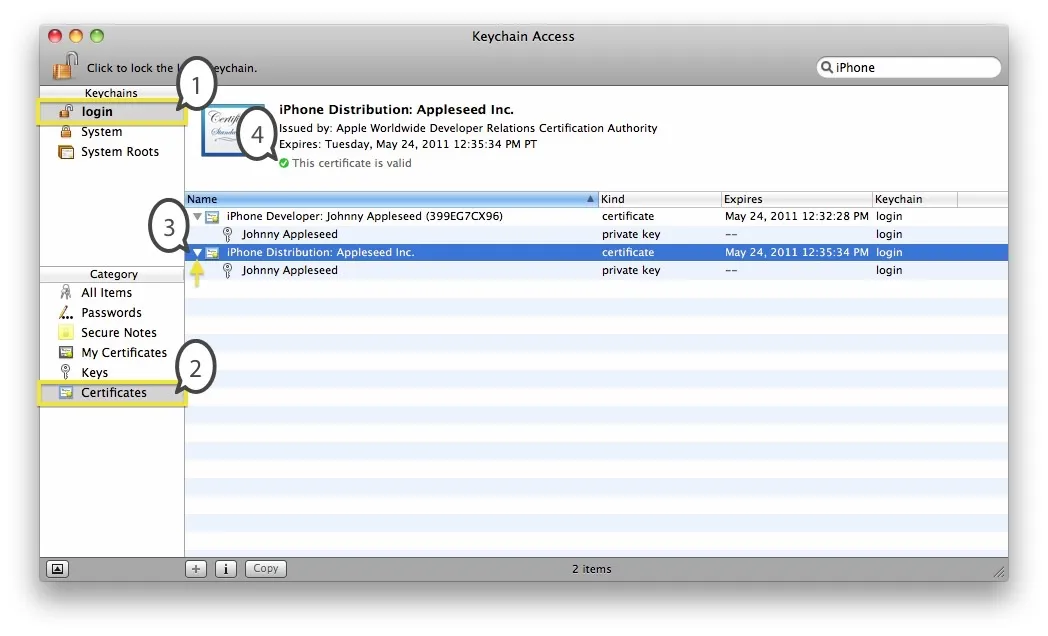Open the Certificates category
Image resolution: width=1048 pixels, height=636 pixels.
[112, 393]
